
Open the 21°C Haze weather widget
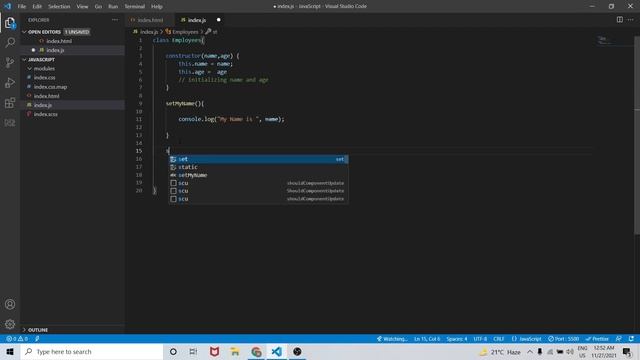[500, 351]
